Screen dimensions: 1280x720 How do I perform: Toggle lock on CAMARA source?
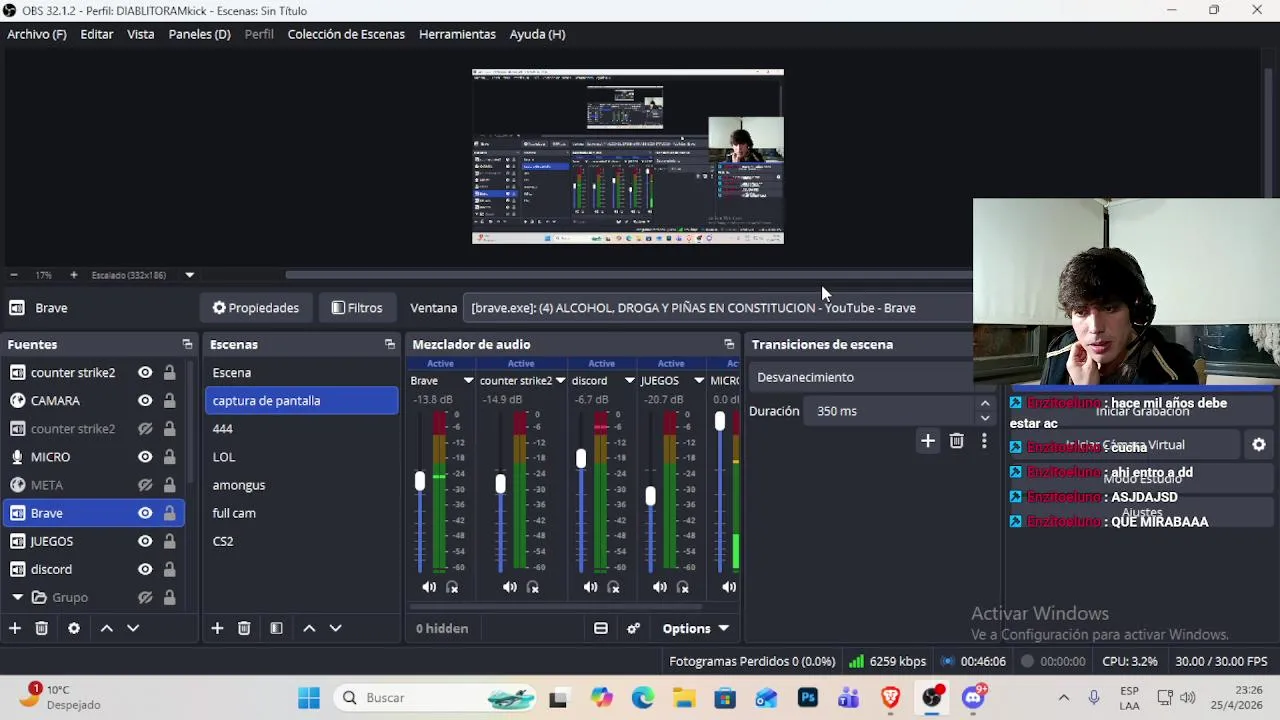point(170,400)
